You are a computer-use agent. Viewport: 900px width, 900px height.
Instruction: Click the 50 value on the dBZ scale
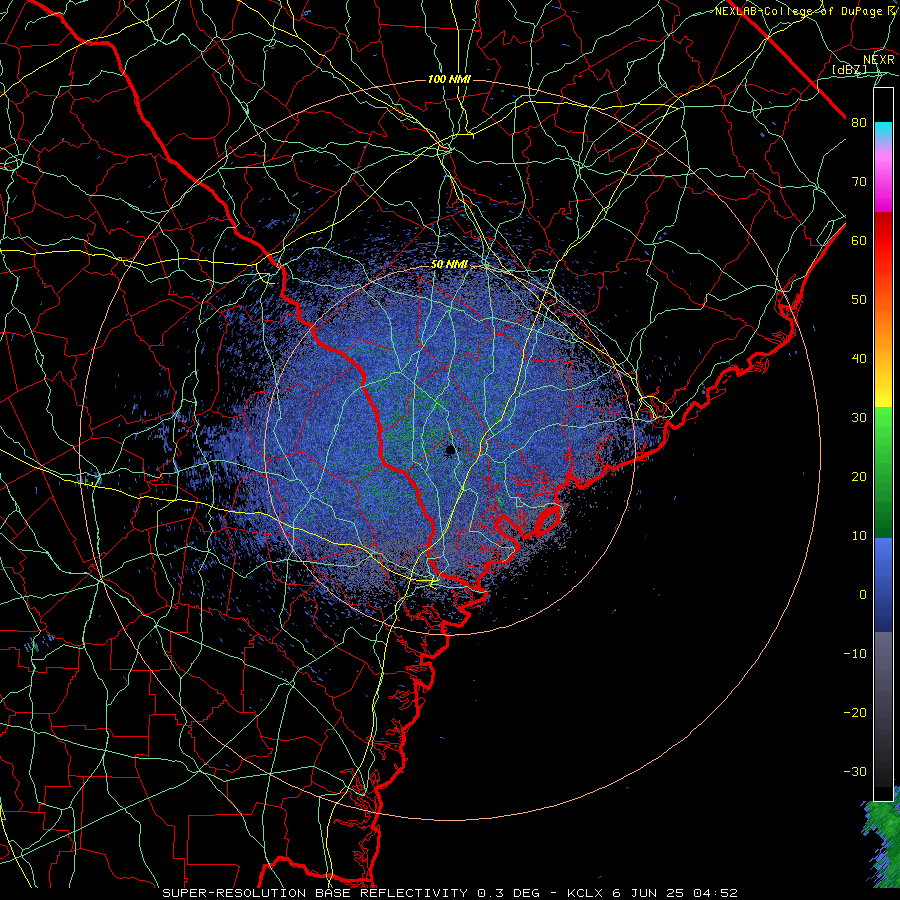coord(859,300)
